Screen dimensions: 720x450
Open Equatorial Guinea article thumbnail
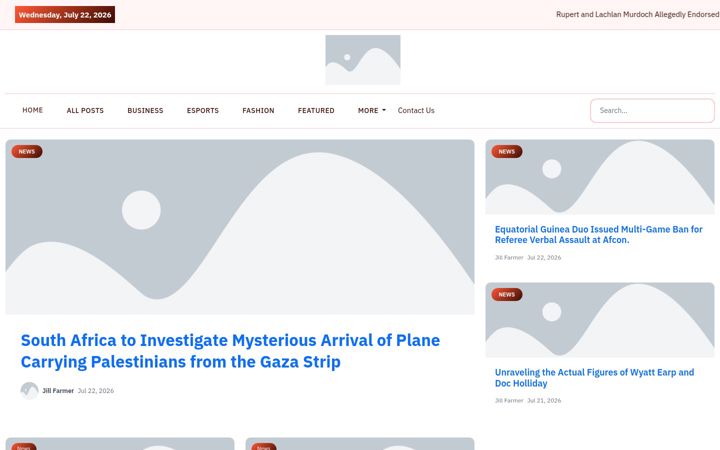(600, 177)
